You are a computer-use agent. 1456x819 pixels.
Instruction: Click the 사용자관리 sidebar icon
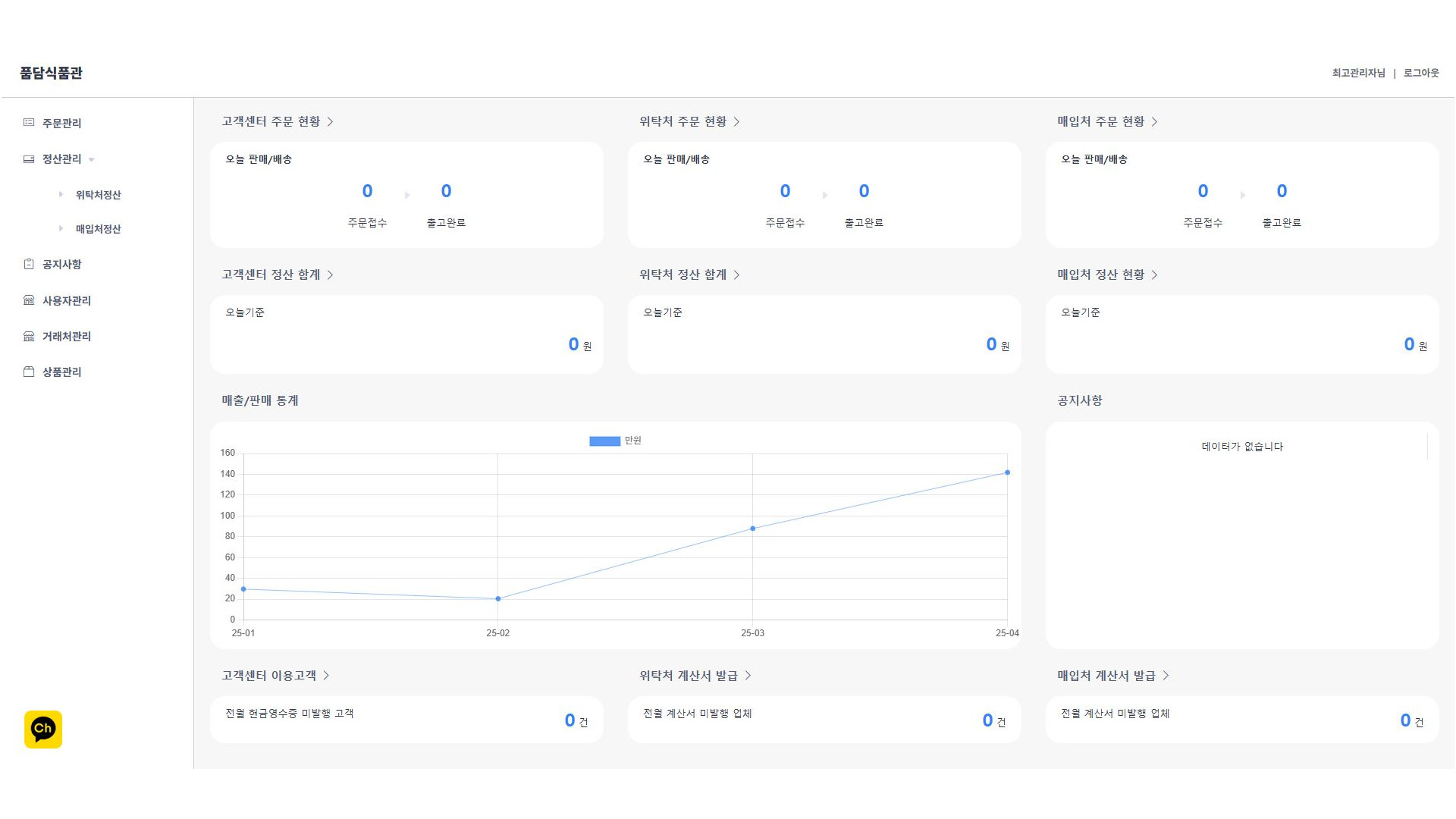29,301
